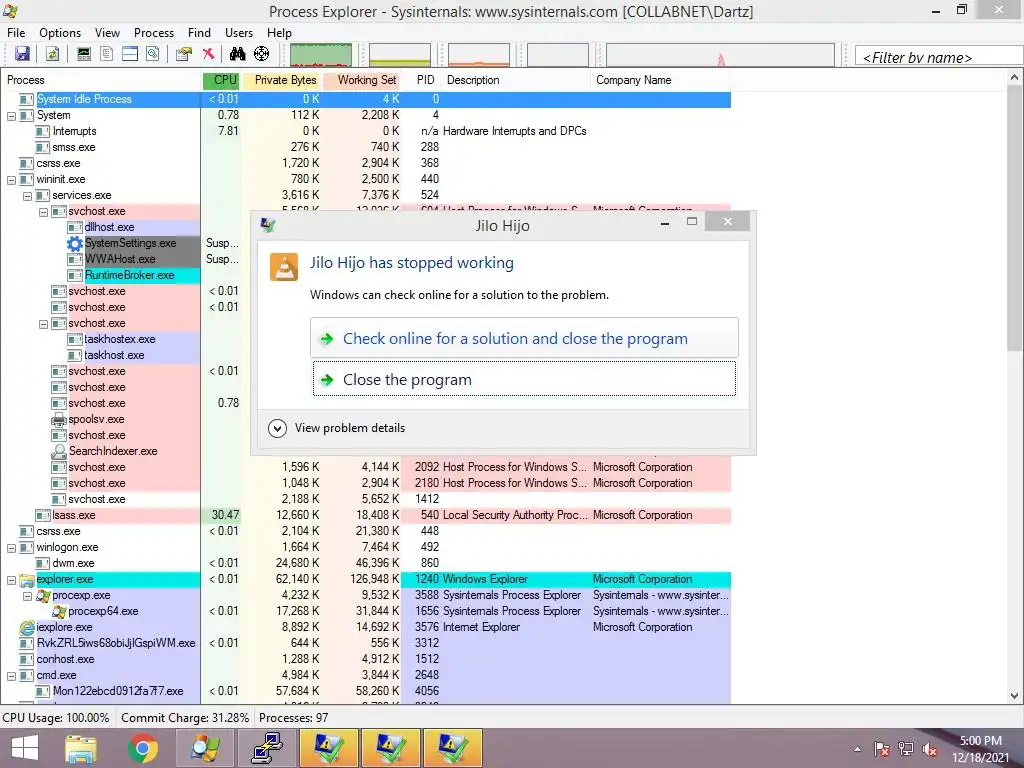1024x768 pixels.
Task: Click the SearchIndexer.exe process icon
Action: pos(59,451)
